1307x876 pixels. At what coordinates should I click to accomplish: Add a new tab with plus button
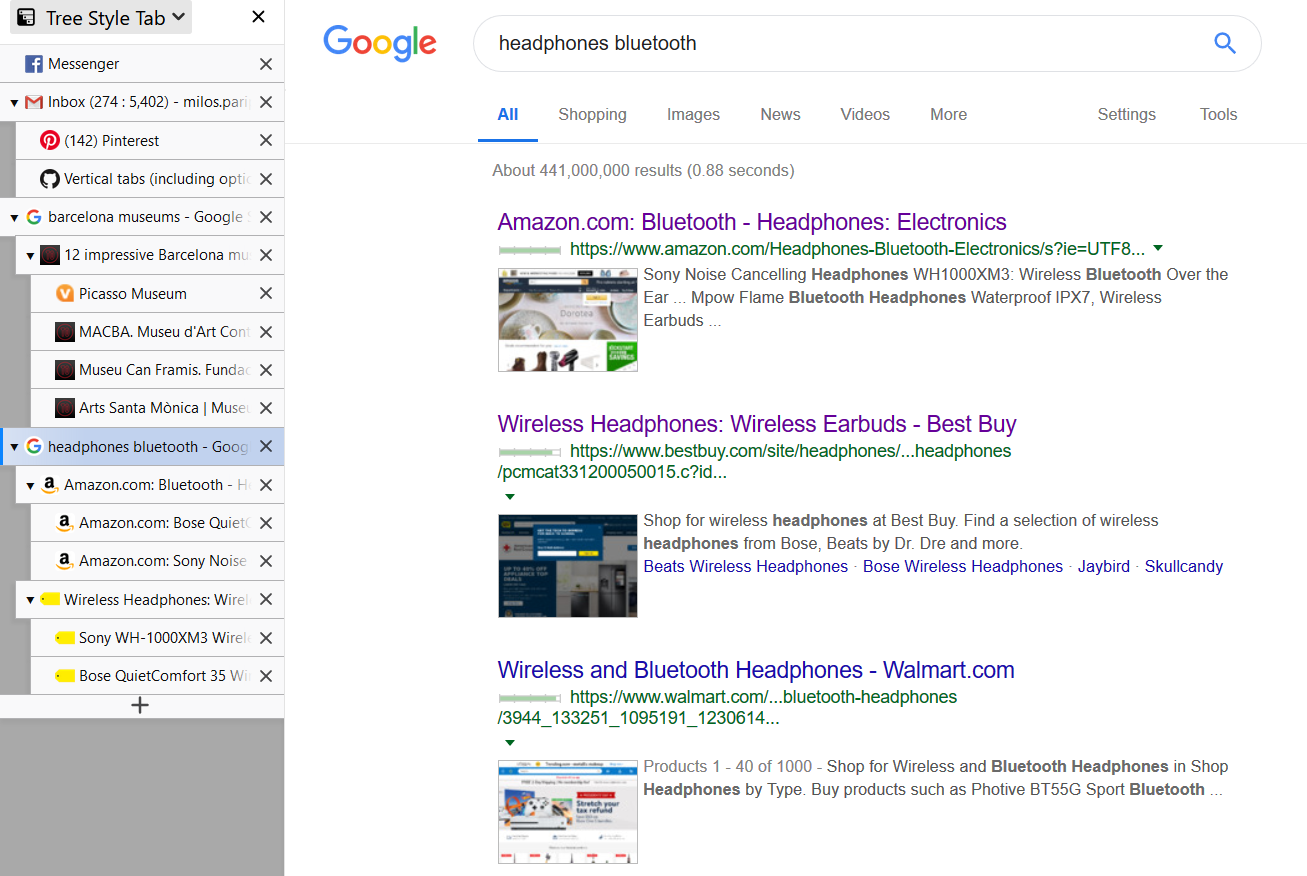[x=140, y=705]
